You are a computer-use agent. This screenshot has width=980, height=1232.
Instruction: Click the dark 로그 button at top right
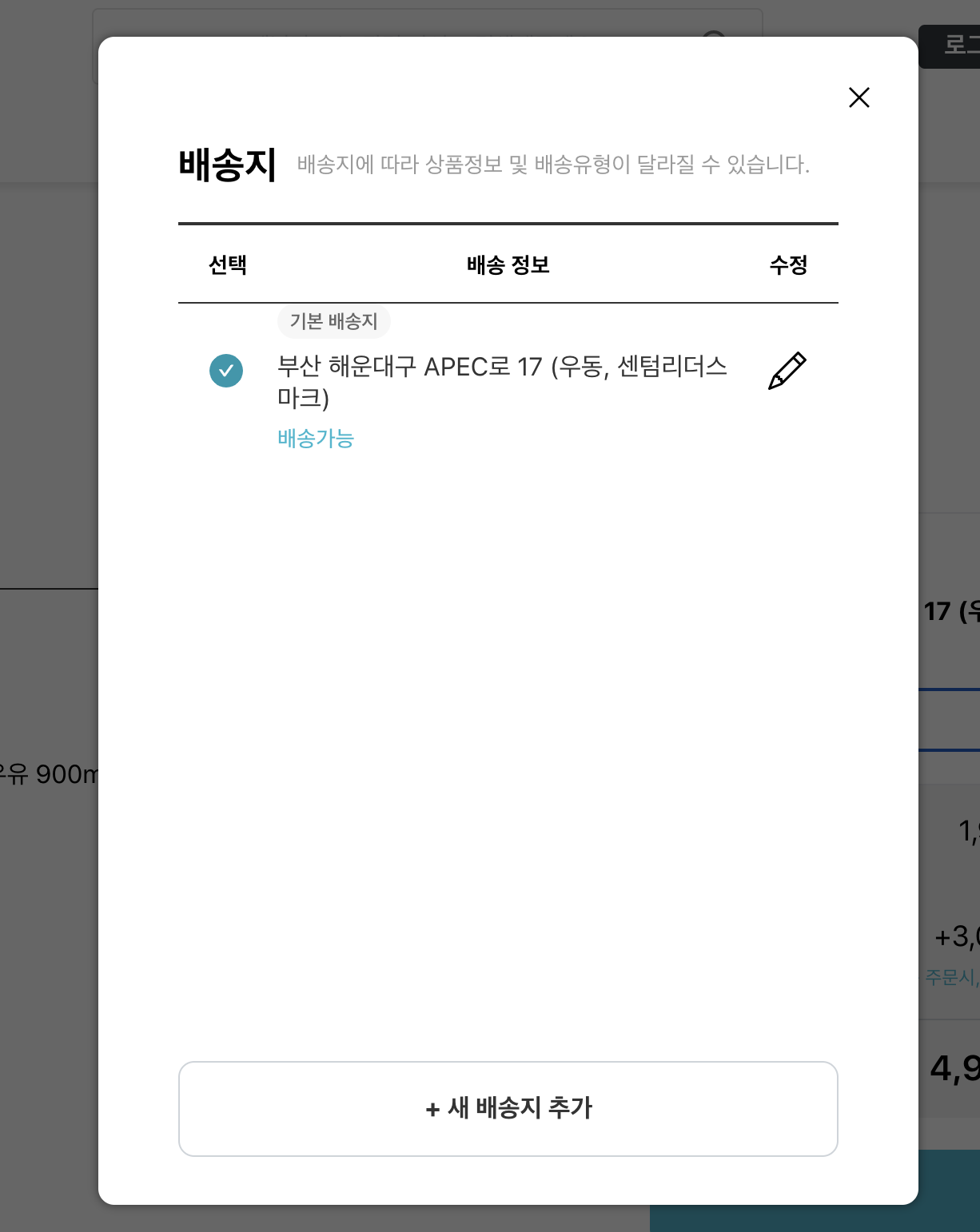coord(950,46)
